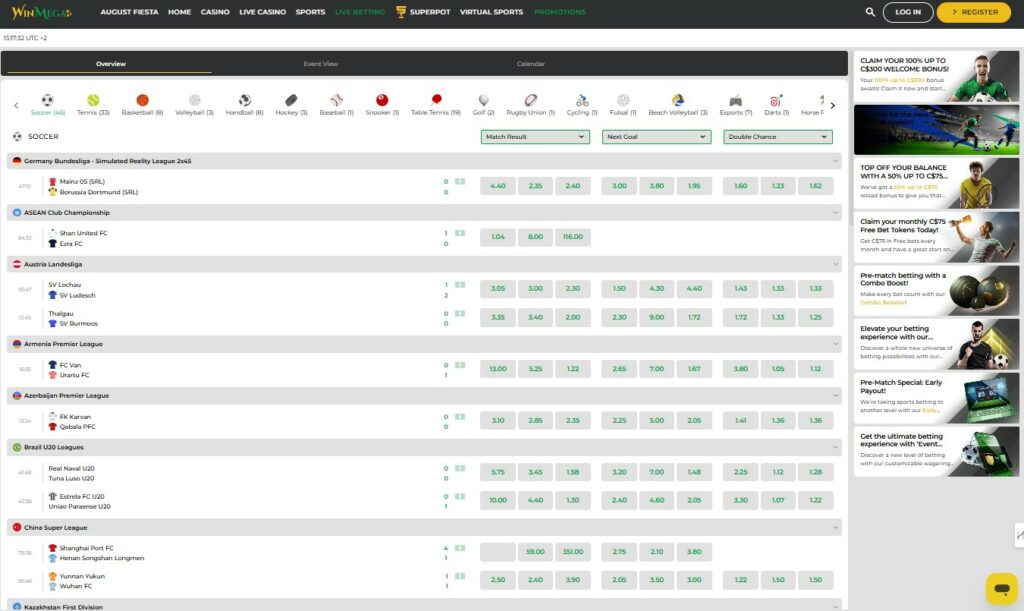Click the Log In button

pyautogui.click(x=908, y=12)
